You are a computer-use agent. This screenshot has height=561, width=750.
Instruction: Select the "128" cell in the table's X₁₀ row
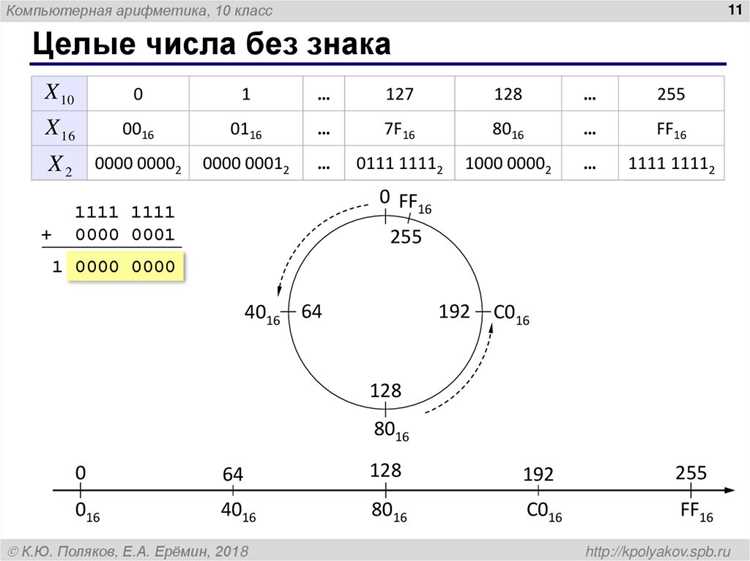point(508,93)
